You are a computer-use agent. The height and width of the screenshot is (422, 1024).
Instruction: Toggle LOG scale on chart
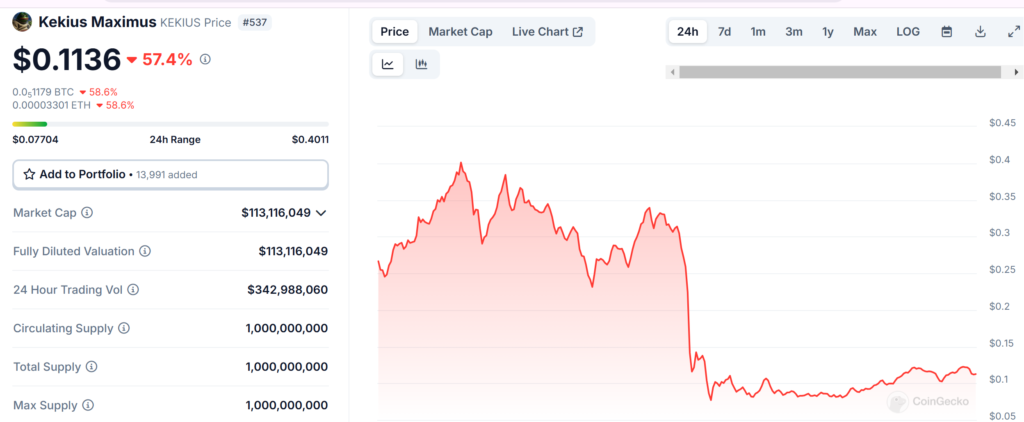click(x=908, y=32)
